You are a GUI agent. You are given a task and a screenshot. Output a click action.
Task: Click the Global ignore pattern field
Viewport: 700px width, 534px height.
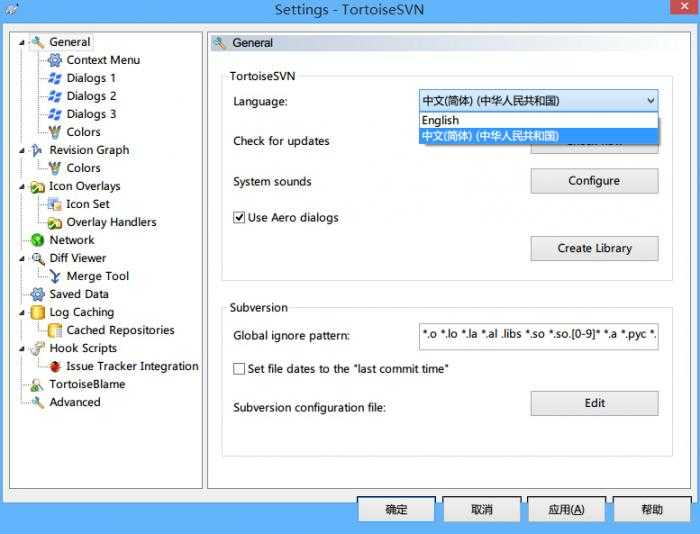tap(538, 336)
